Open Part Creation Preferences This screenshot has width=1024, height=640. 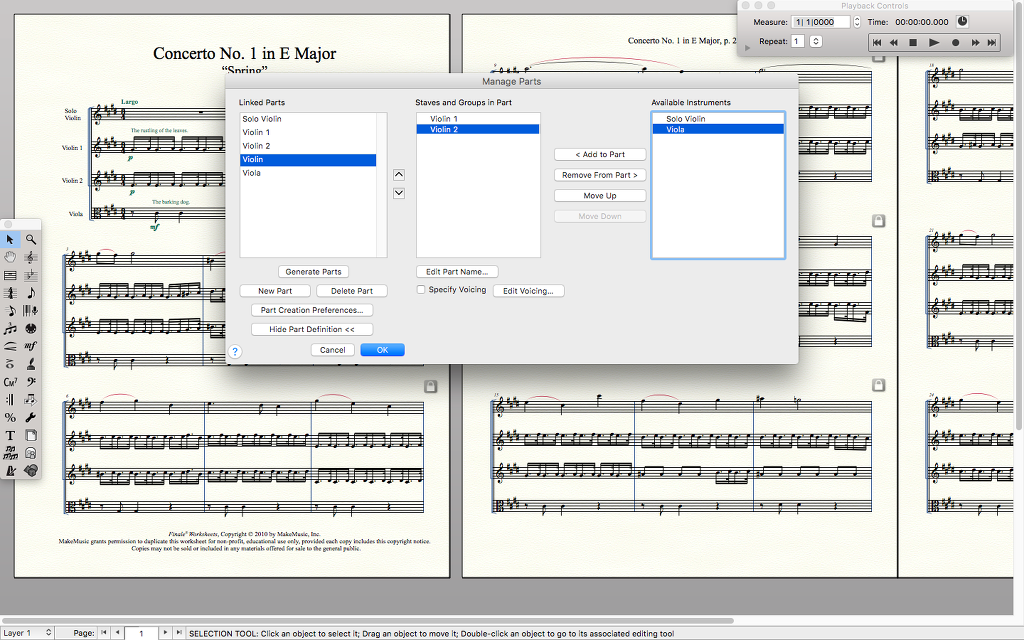click(x=312, y=310)
